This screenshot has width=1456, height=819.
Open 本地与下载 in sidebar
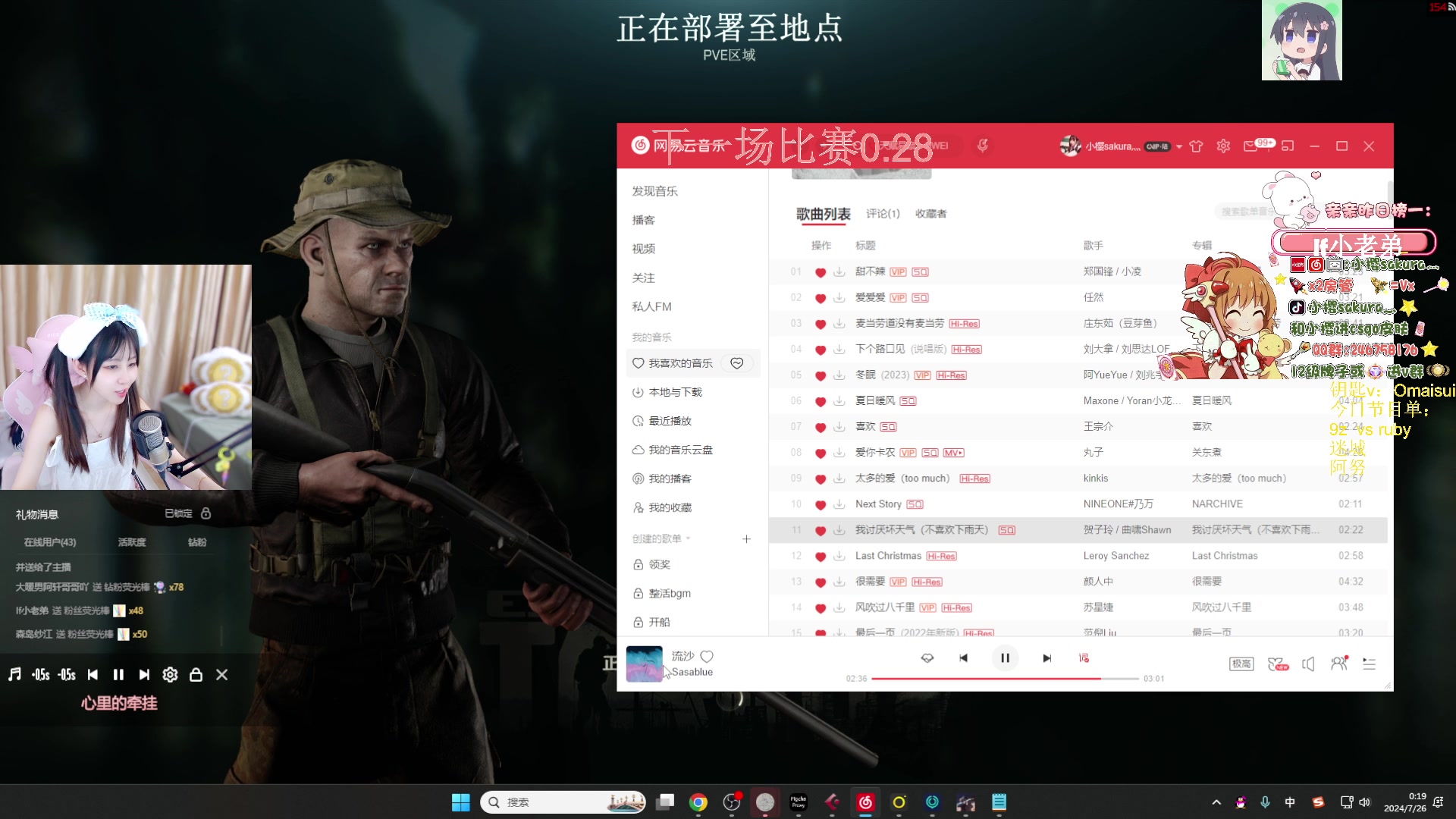pyautogui.click(x=667, y=392)
